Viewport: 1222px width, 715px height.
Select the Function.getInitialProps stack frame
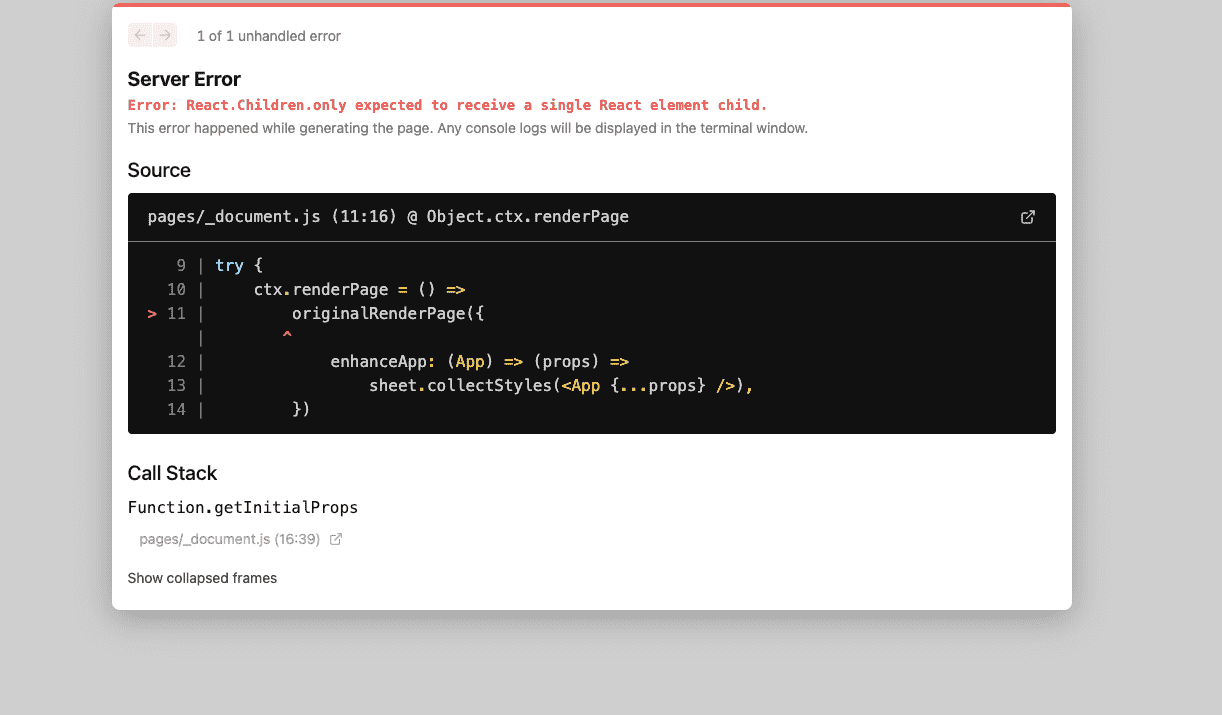coord(243,507)
